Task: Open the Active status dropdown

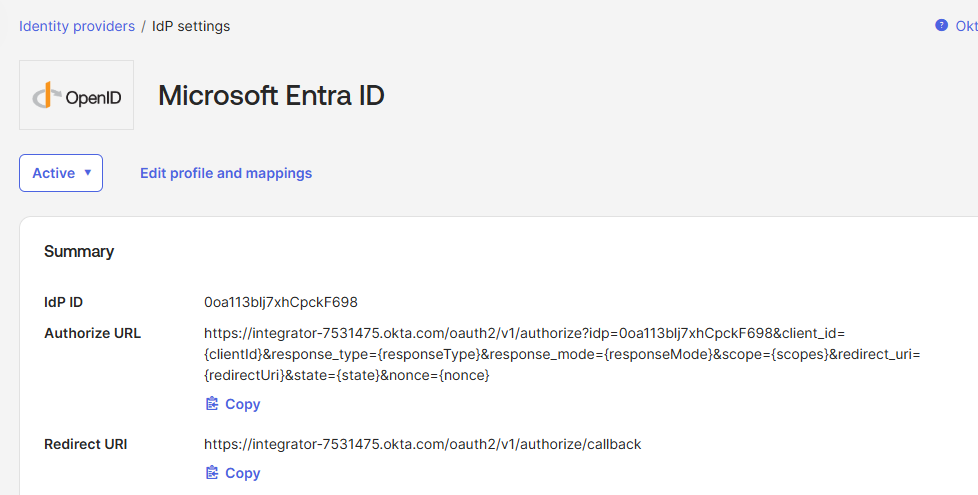Action: tap(61, 173)
